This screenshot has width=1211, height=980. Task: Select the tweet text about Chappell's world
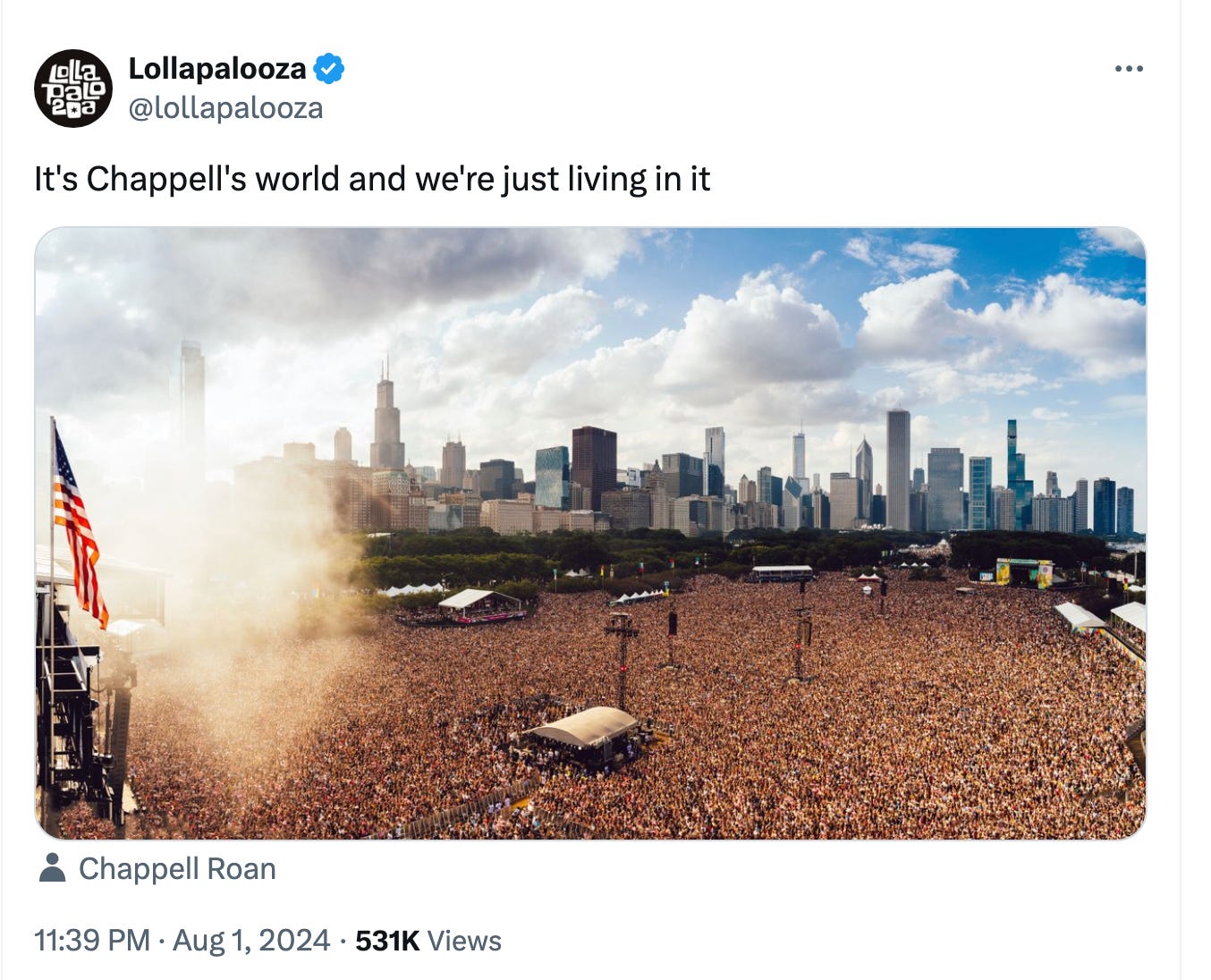372,179
